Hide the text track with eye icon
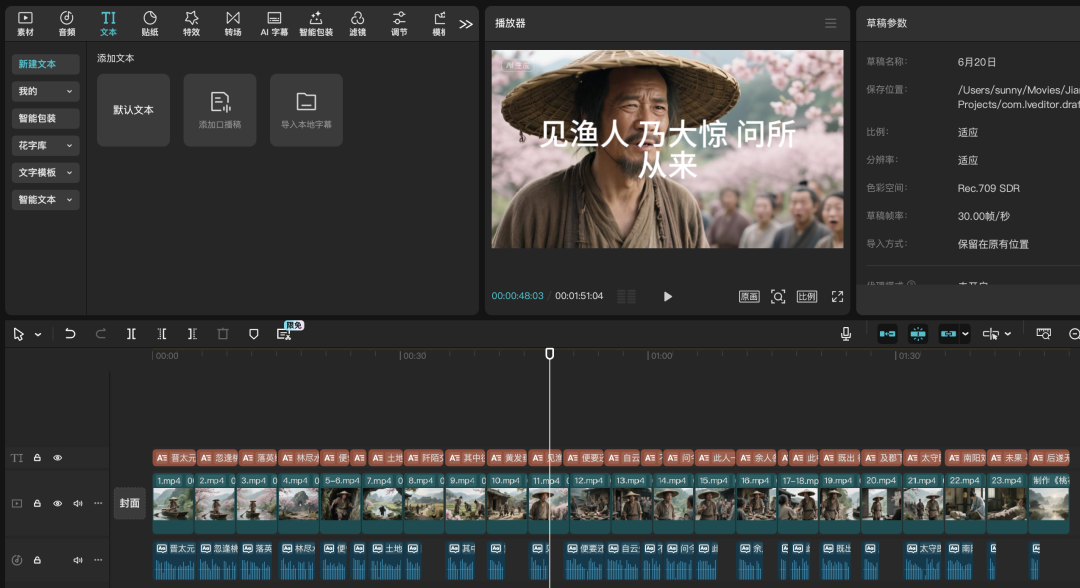The width and height of the screenshot is (1080, 588). pyautogui.click(x=58, y=458)
